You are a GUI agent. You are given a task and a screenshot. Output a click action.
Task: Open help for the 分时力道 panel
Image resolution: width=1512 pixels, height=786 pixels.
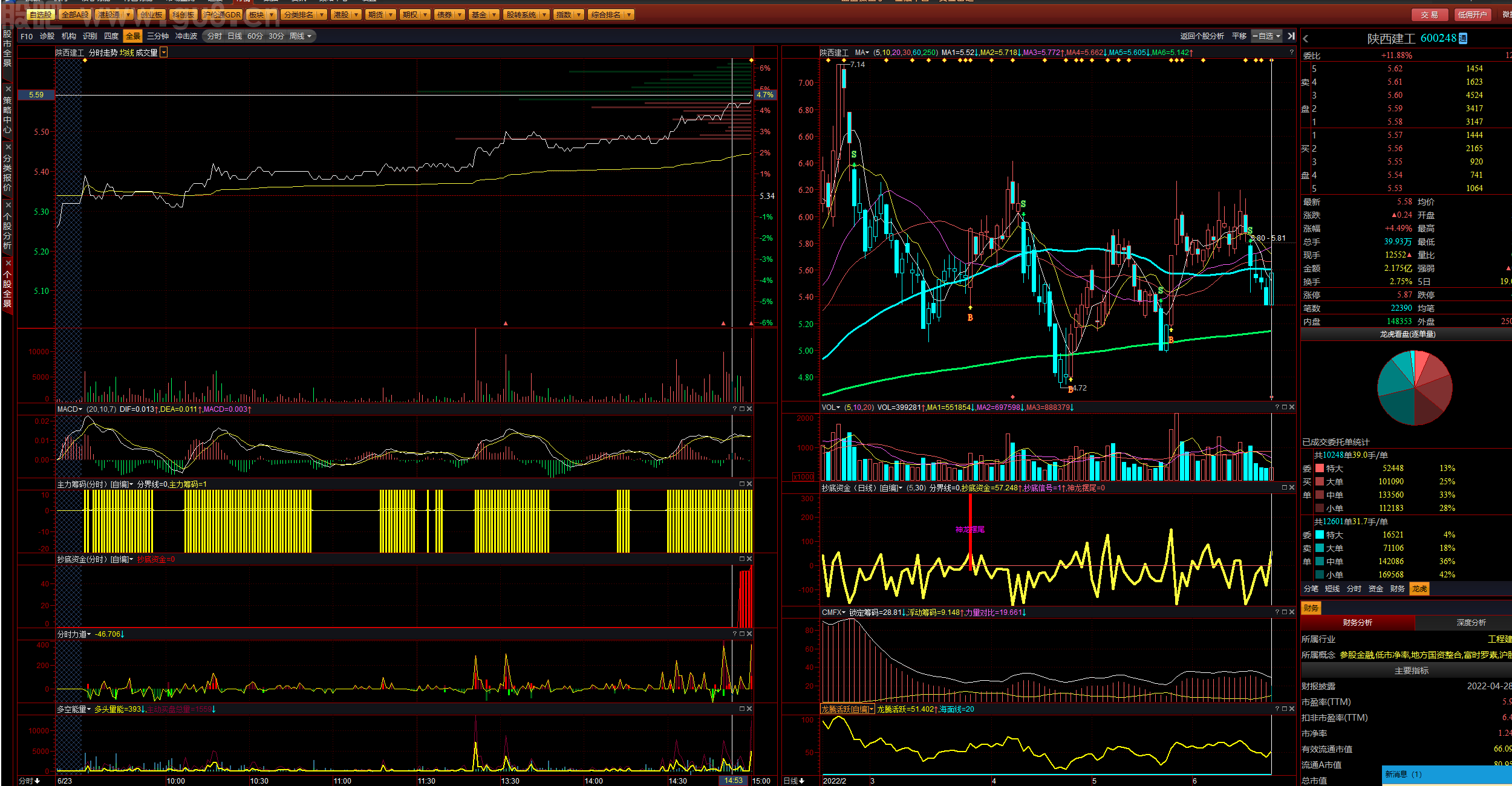tap(735, 634)
